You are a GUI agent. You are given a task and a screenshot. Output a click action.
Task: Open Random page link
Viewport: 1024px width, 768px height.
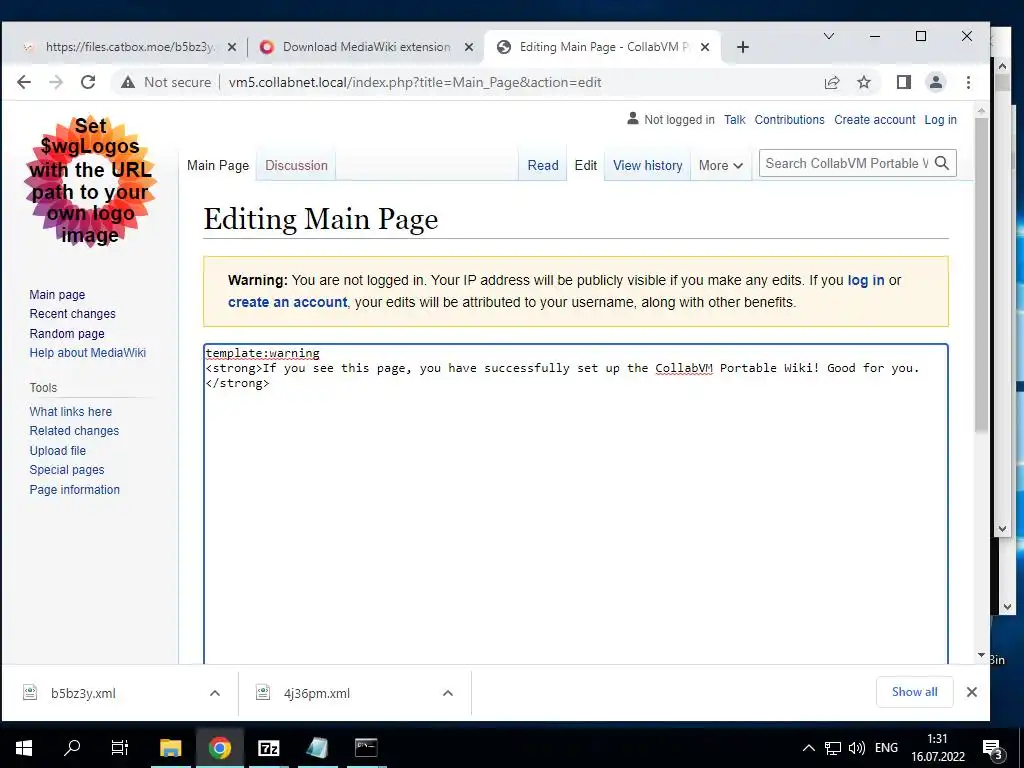(67, 334)
